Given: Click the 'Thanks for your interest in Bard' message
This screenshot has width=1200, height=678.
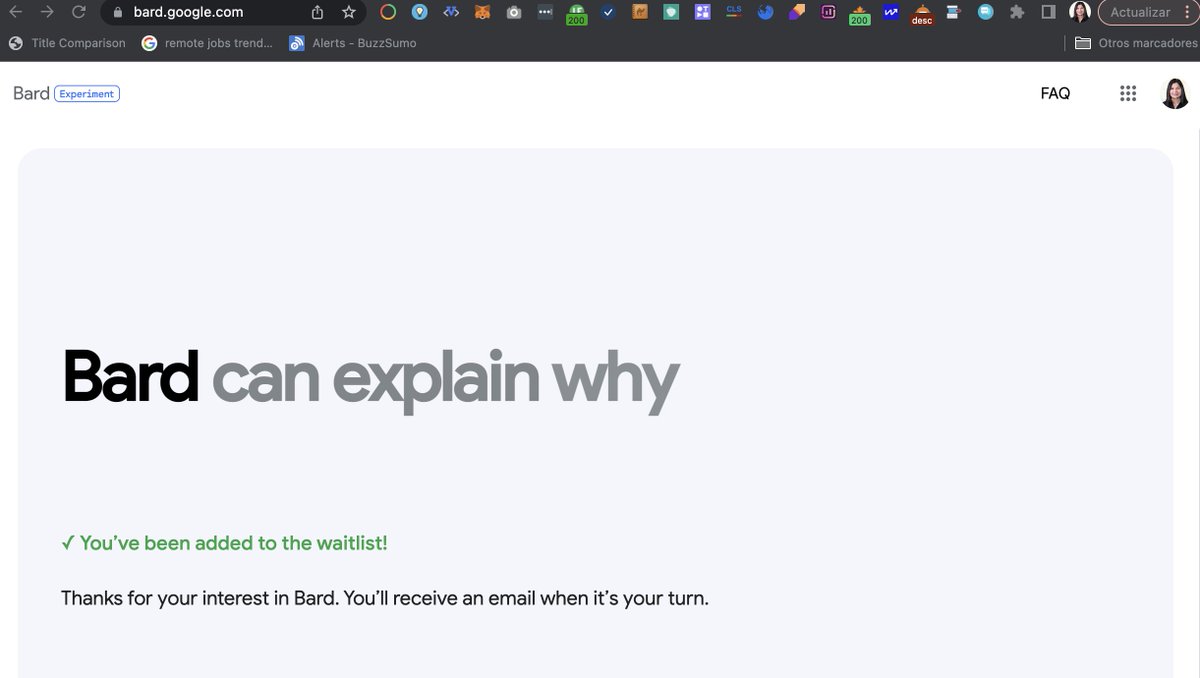Looking at the screenshot, I should pyautogui.click(x=385, y=598).
